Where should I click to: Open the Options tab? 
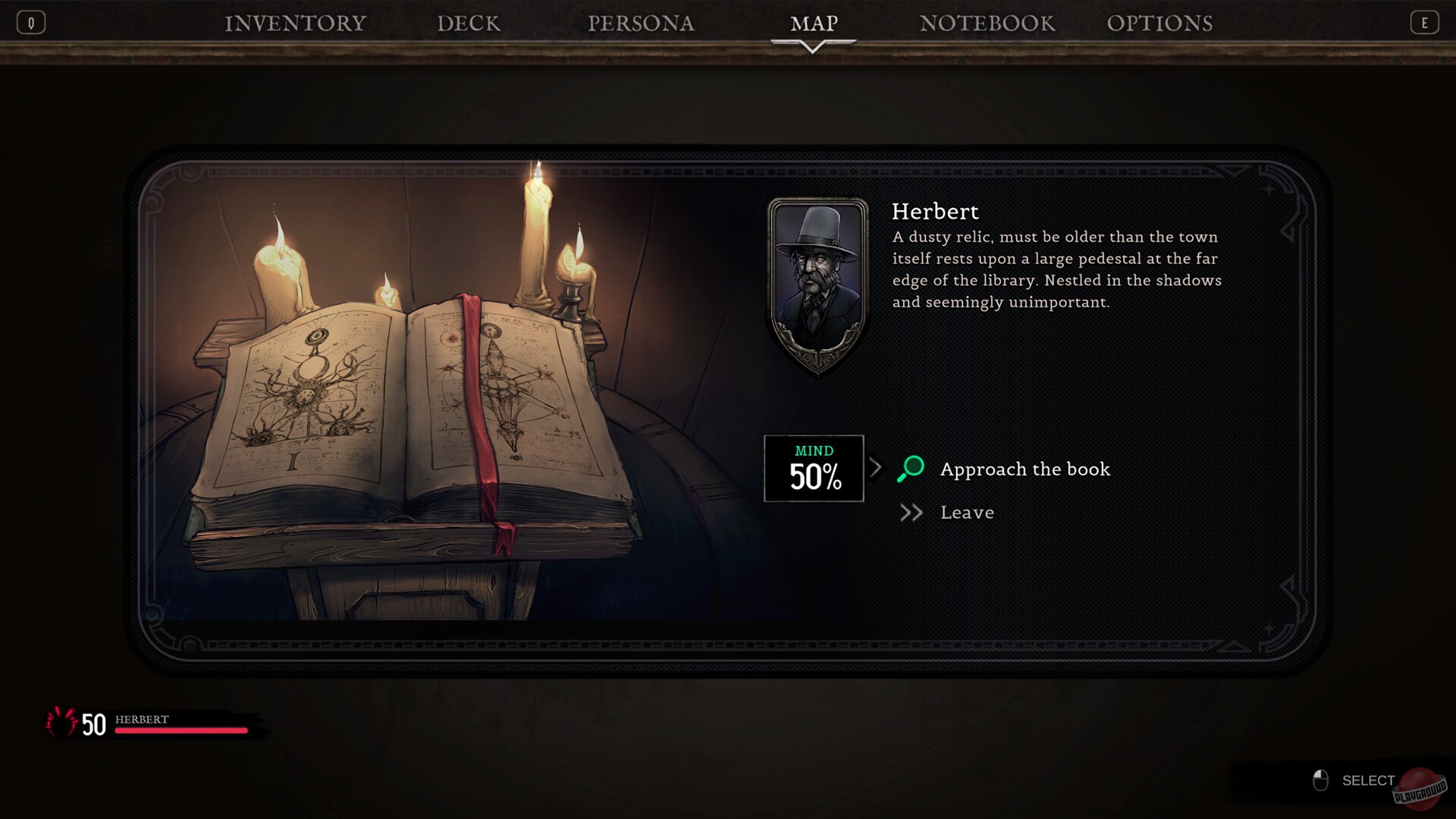click(x=1160, y=24)
